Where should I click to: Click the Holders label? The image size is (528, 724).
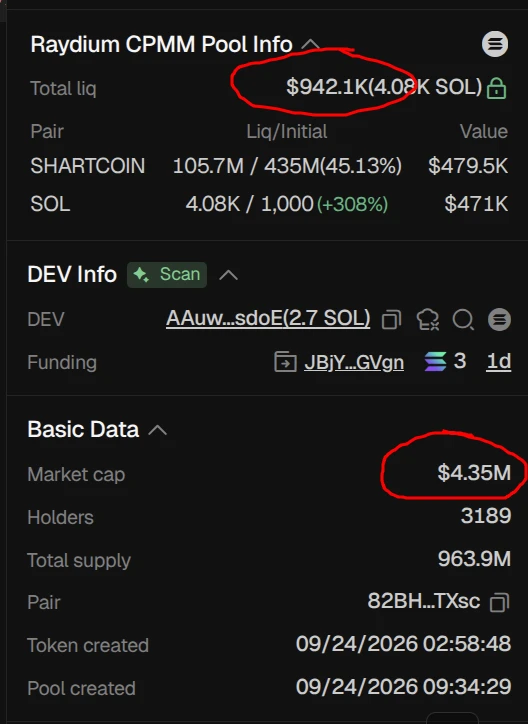pyautogui.click(x=60, y=517)
